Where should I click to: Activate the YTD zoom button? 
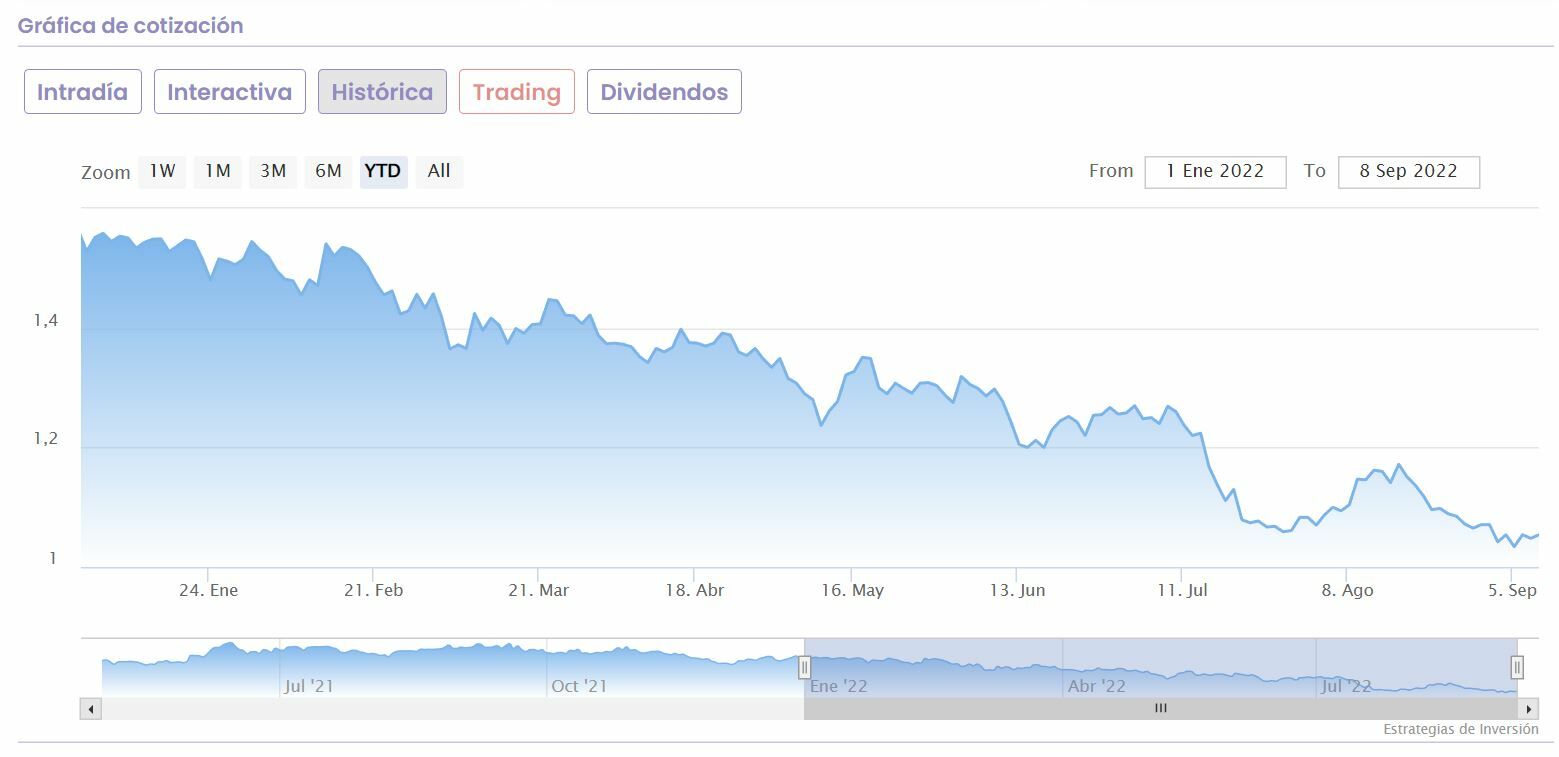(x=383, y=171)
